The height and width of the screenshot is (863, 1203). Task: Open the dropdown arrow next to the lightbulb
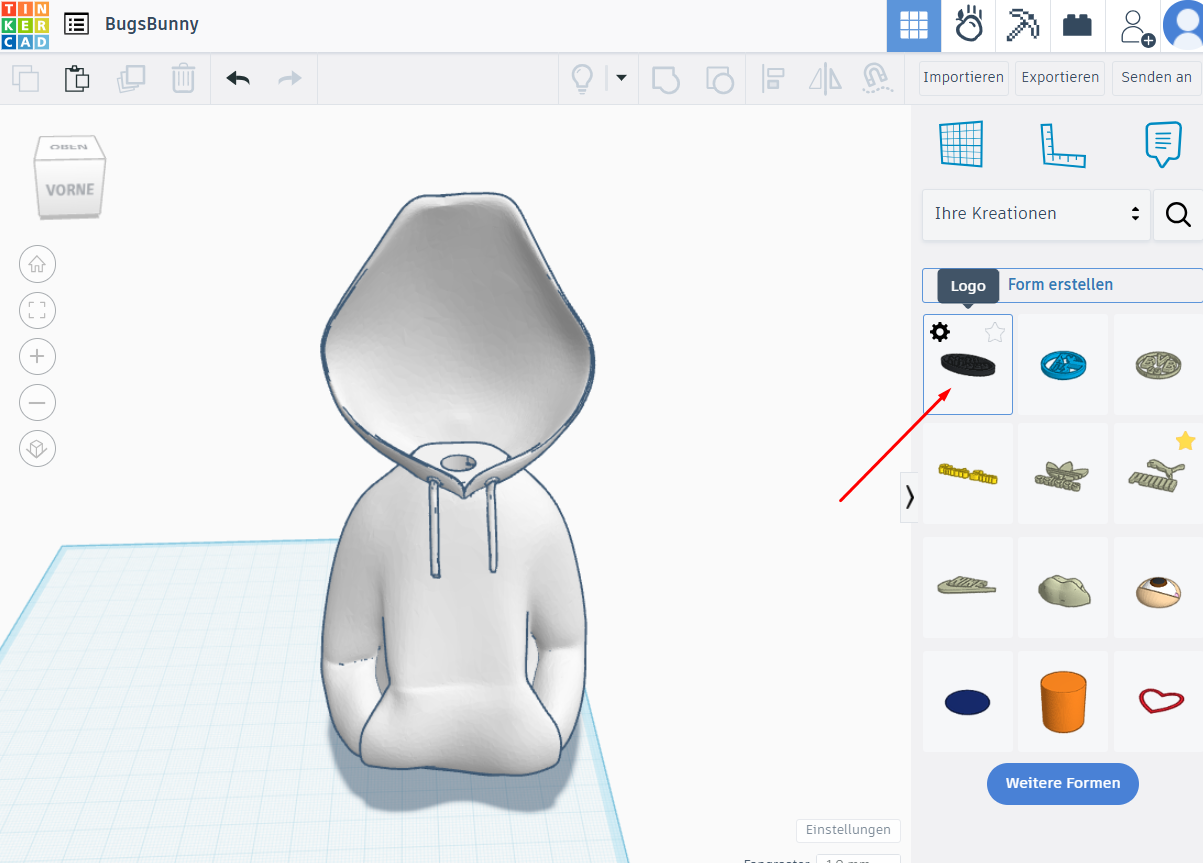621,77
